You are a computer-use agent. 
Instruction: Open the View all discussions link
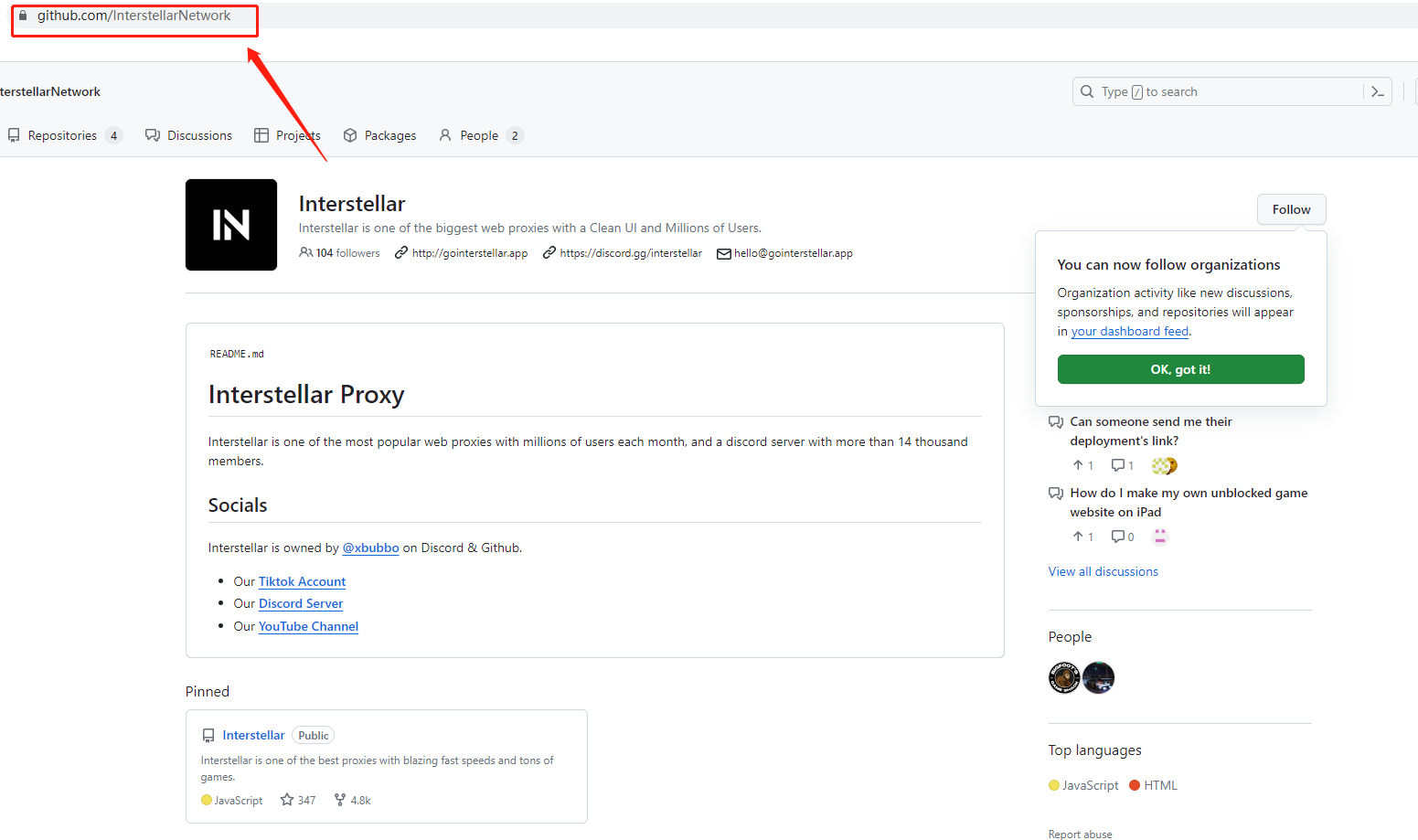click(x=1103, y=571)
